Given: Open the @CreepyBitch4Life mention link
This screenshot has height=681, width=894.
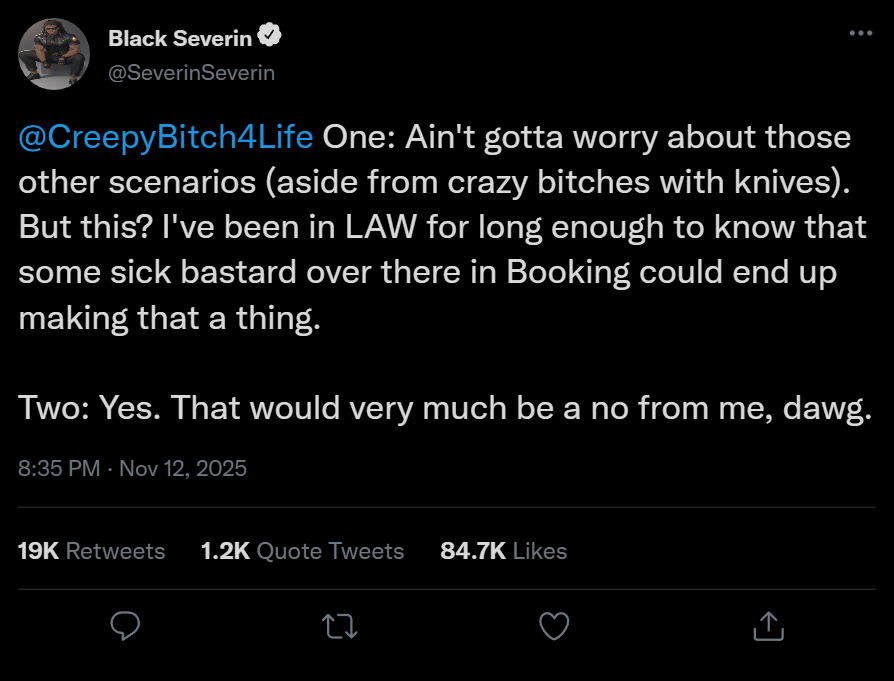Looking at the screenshot, I should tap(167, 136).
